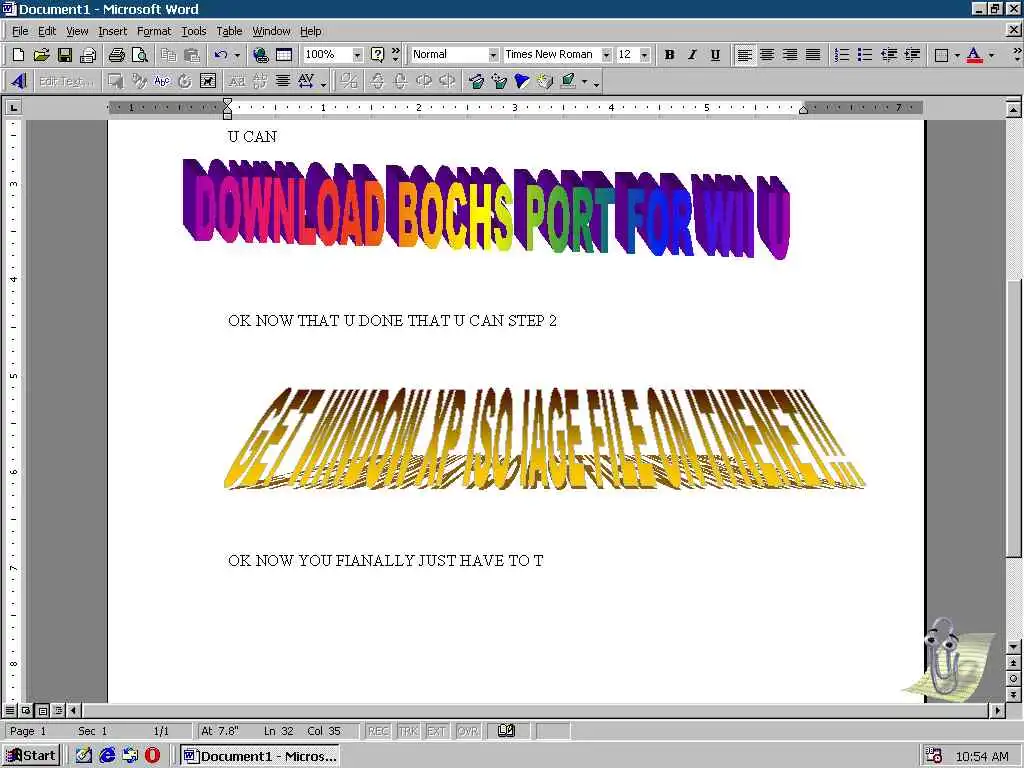Viewport: 1024px width, 768px height.
Task: Open the Normal style dropdown
Action: pyautogui.click(x=493, y=55)
